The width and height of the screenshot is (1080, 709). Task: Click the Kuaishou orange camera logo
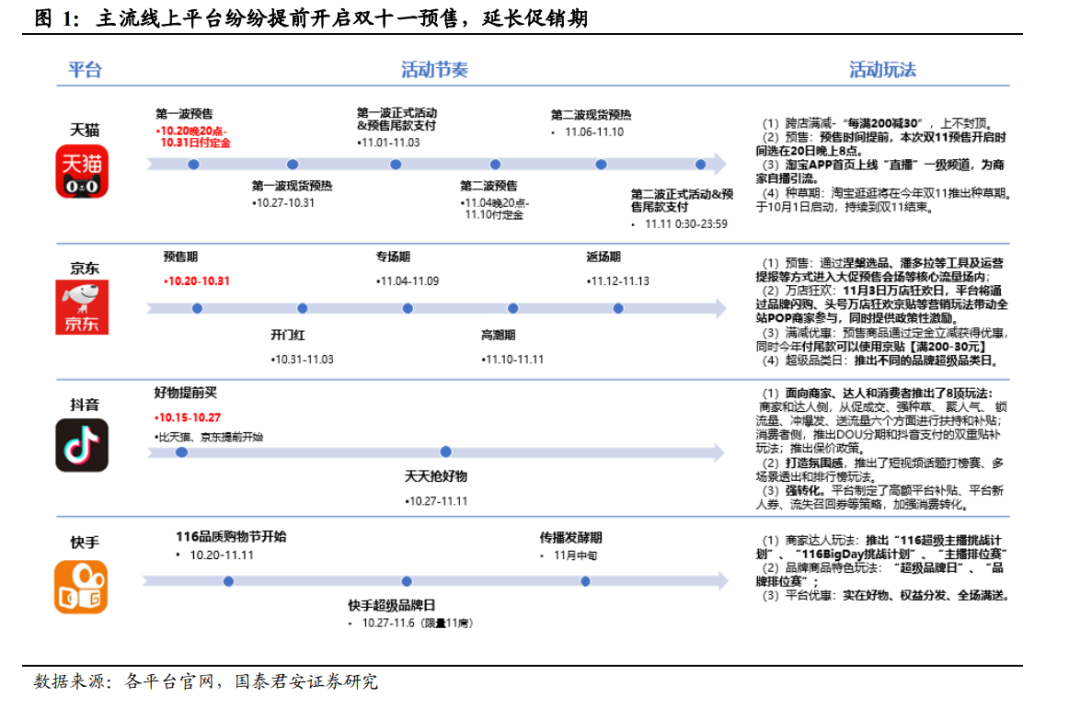pyautogui.click(x=81, y=586)
